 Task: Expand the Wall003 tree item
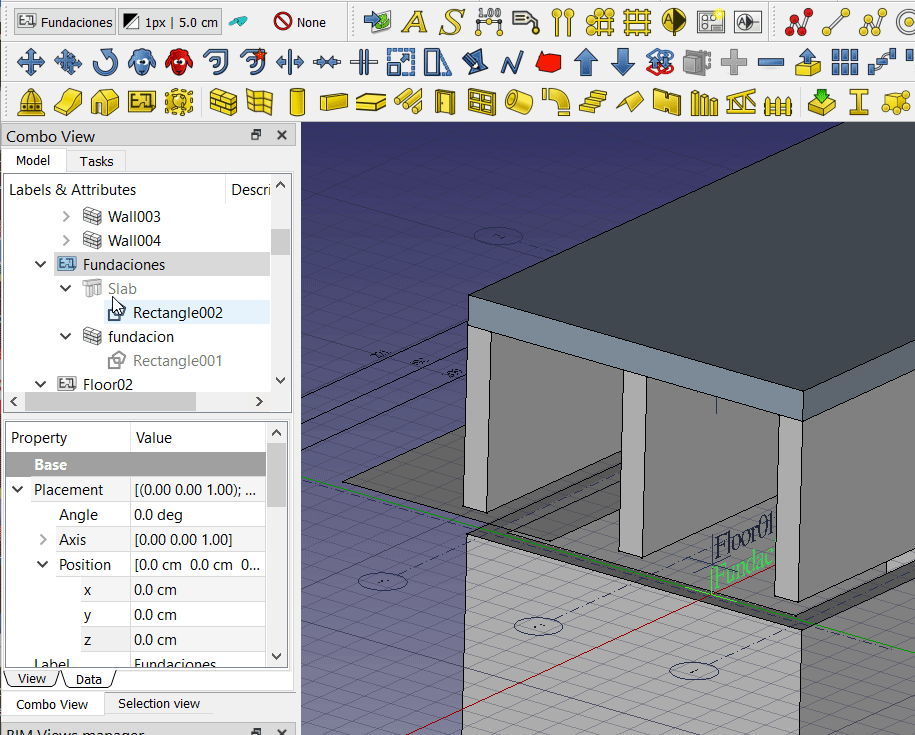coord(66,216)
